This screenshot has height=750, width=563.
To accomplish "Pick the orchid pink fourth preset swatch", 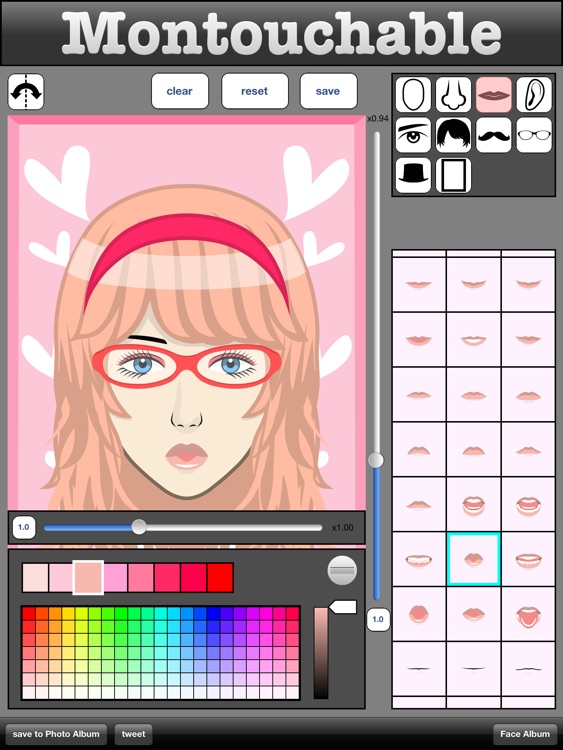I will coord(115,578).
